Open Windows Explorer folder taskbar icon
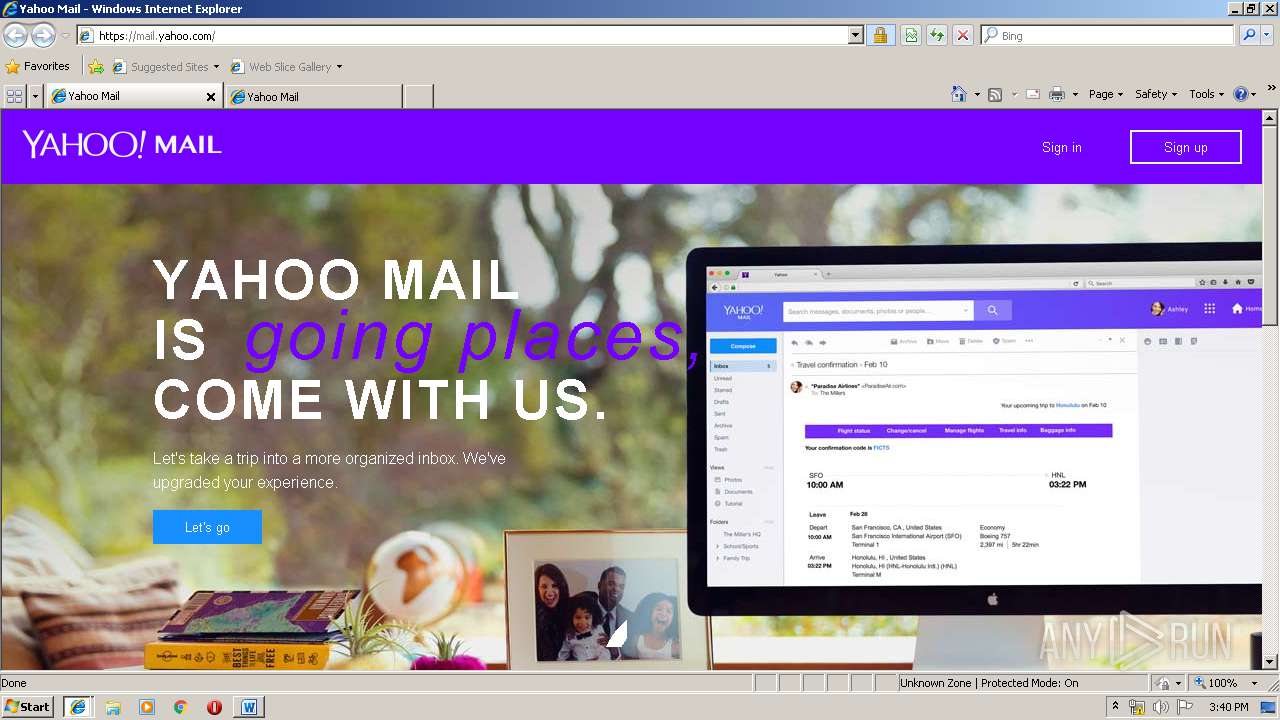This screenshot has height=720, width=1280. click(113, 707)
